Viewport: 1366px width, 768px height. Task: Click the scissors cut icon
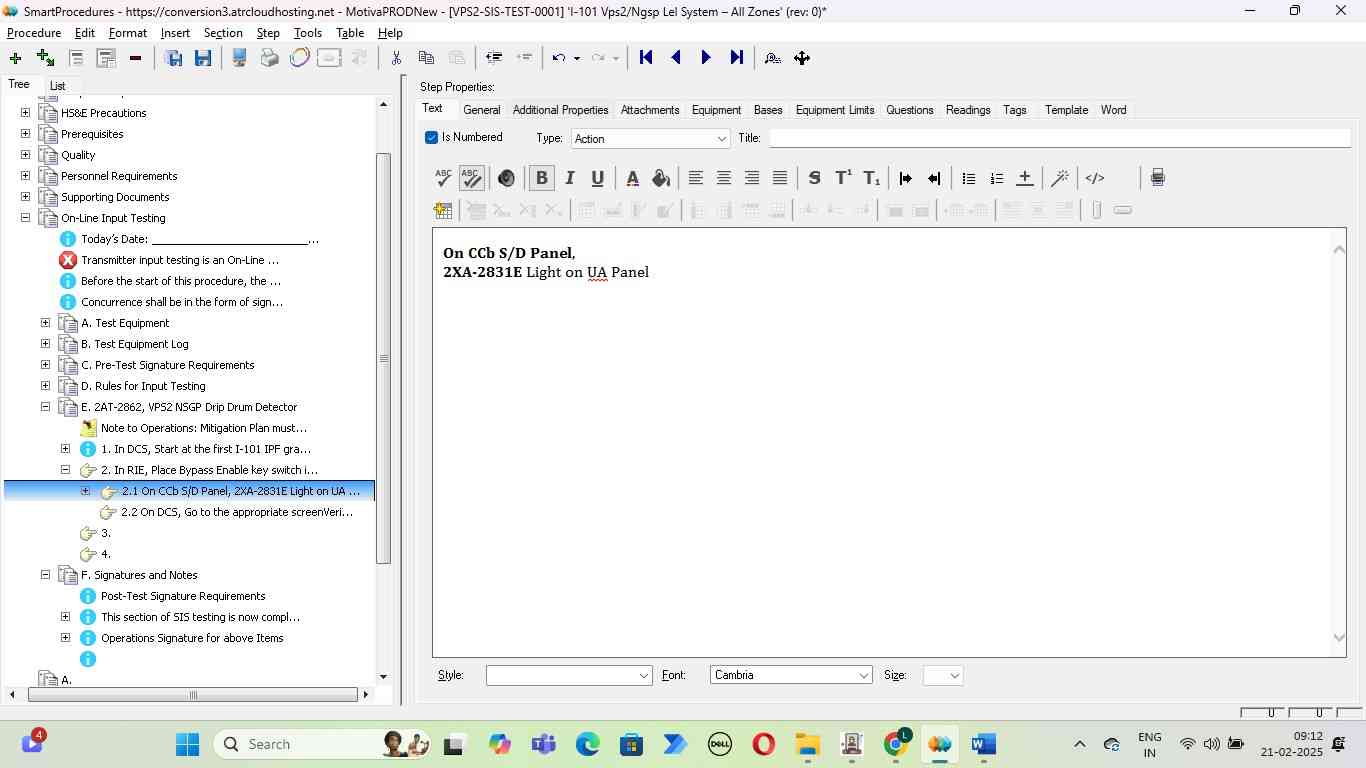tap(396, 58)
